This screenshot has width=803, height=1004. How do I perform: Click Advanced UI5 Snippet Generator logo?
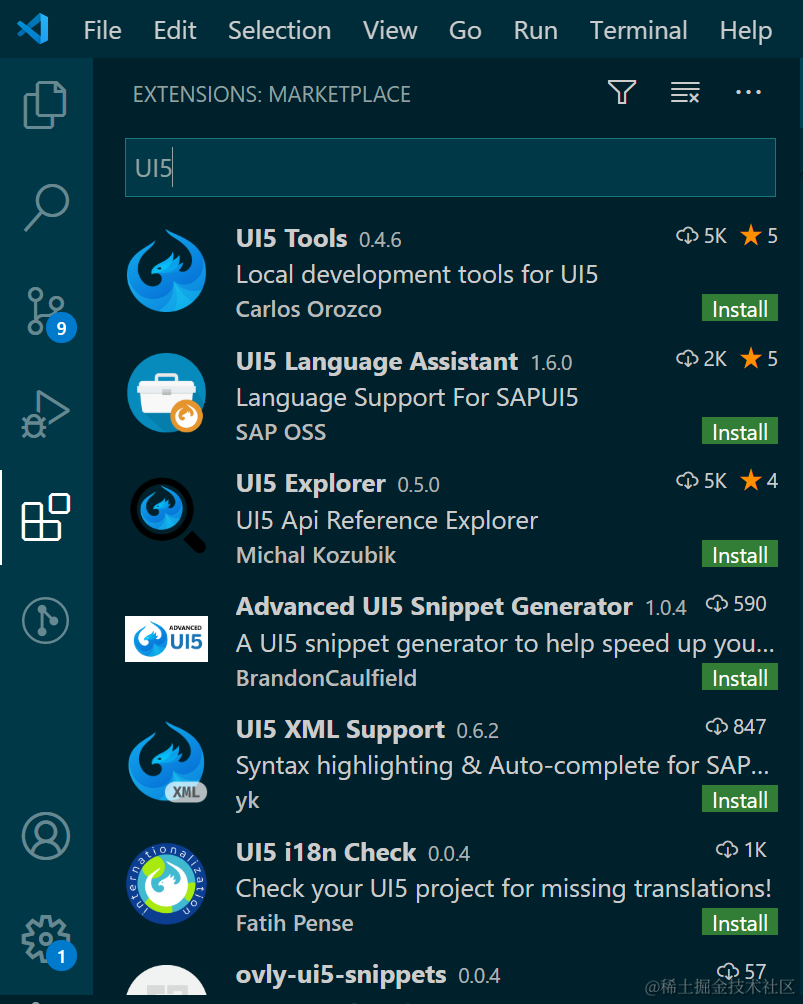click(166, 638)
